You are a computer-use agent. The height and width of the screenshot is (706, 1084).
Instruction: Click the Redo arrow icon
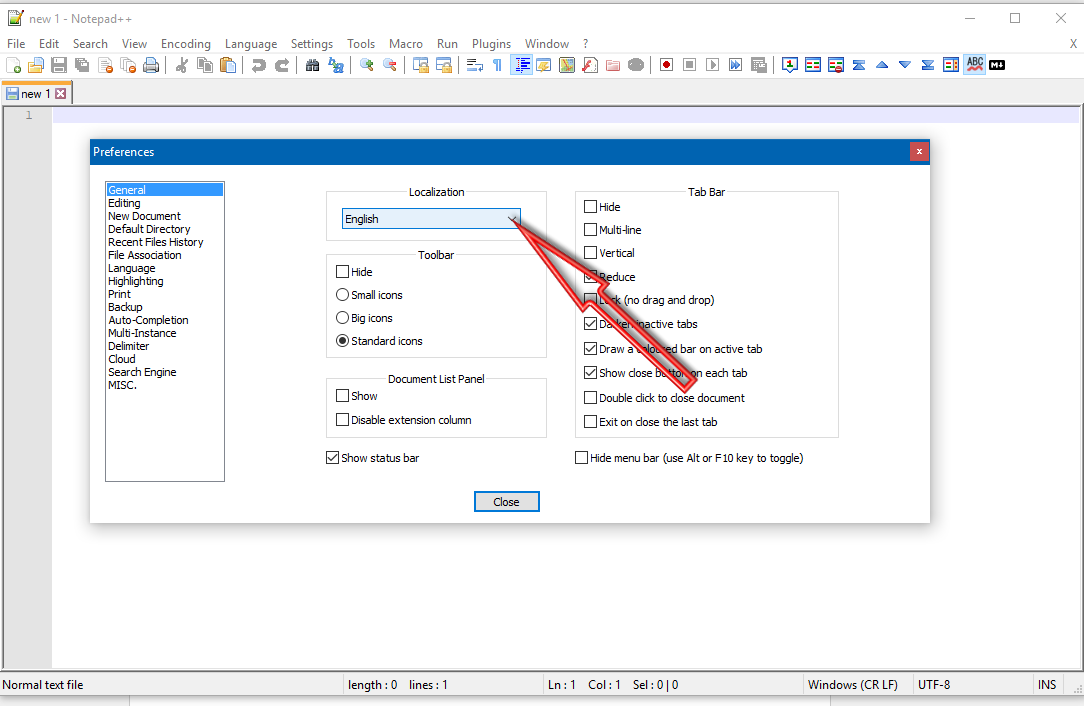click(281, 65)
